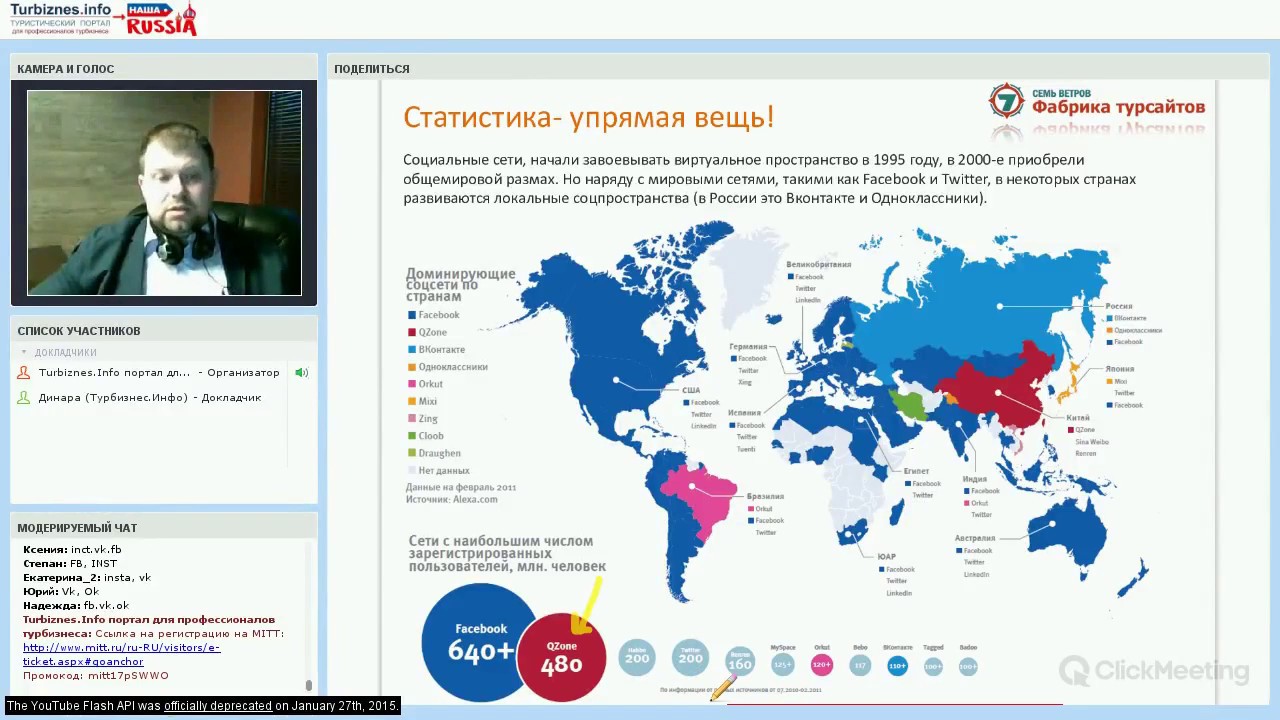Click the Tagged 100+ circle
The height and width of the screenshot is (720, 1280).
tap(933, 666)
